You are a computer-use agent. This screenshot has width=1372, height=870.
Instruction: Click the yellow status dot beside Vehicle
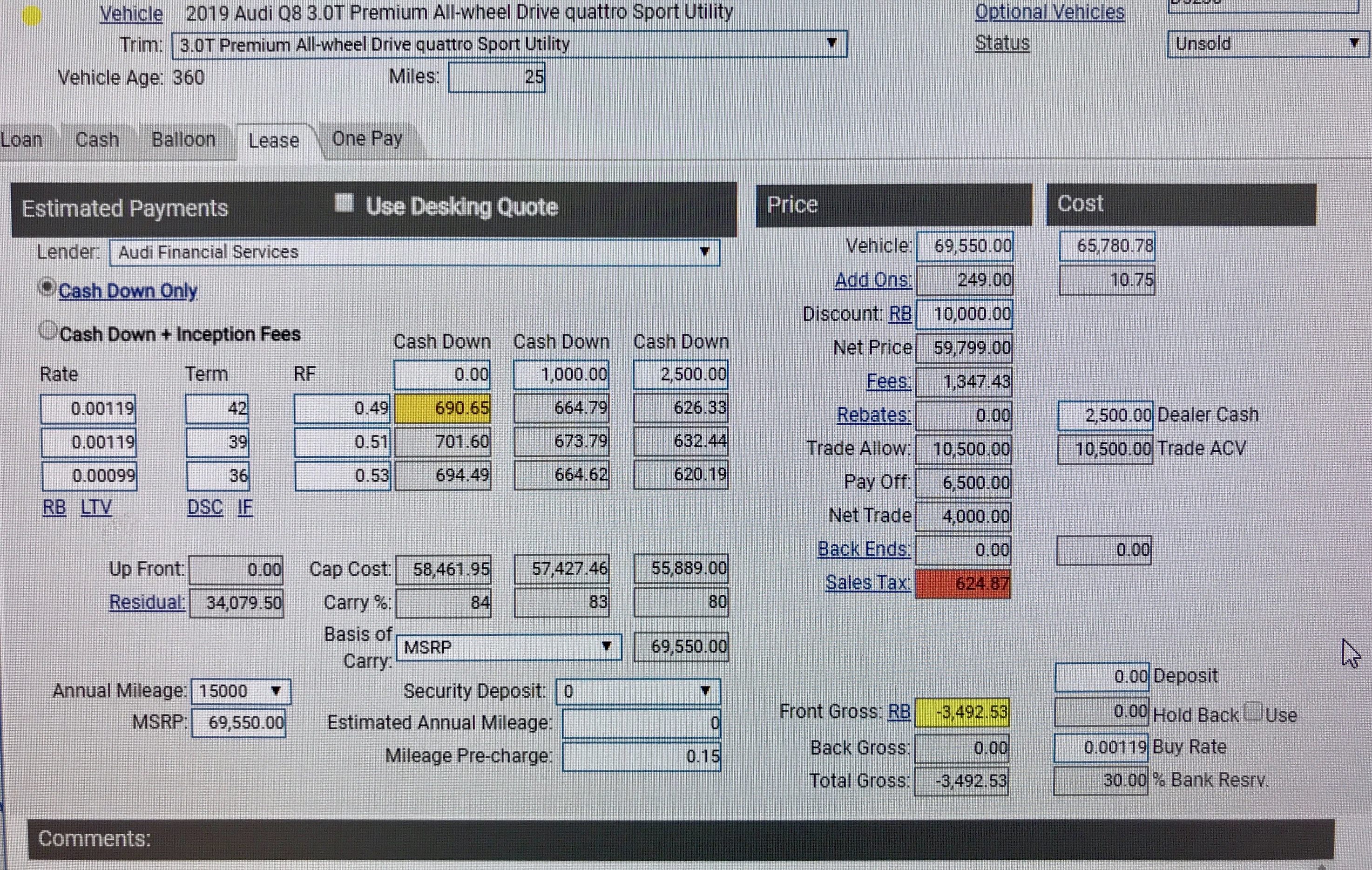point(32,15)
